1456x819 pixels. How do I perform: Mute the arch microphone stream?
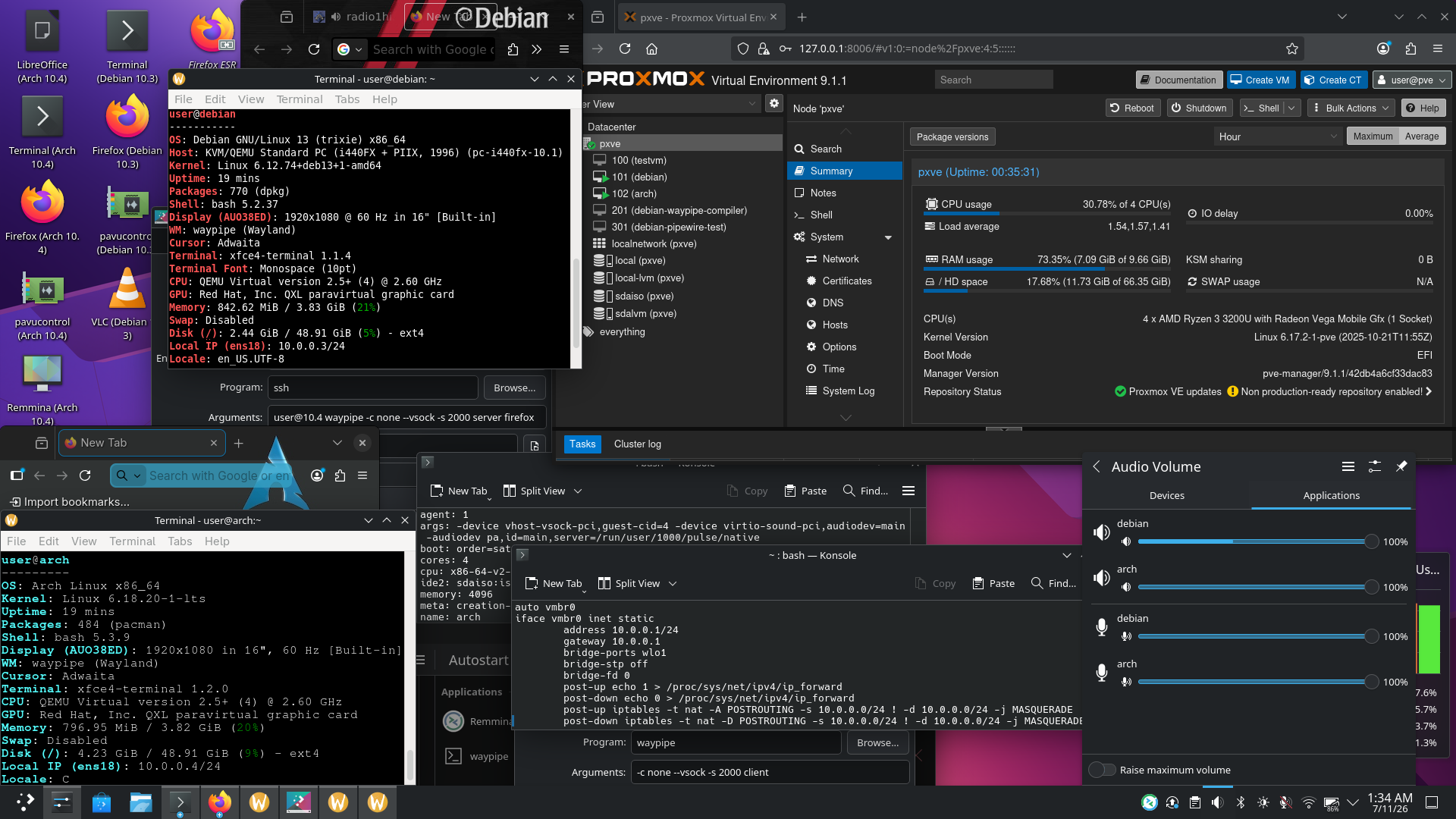1126,682
